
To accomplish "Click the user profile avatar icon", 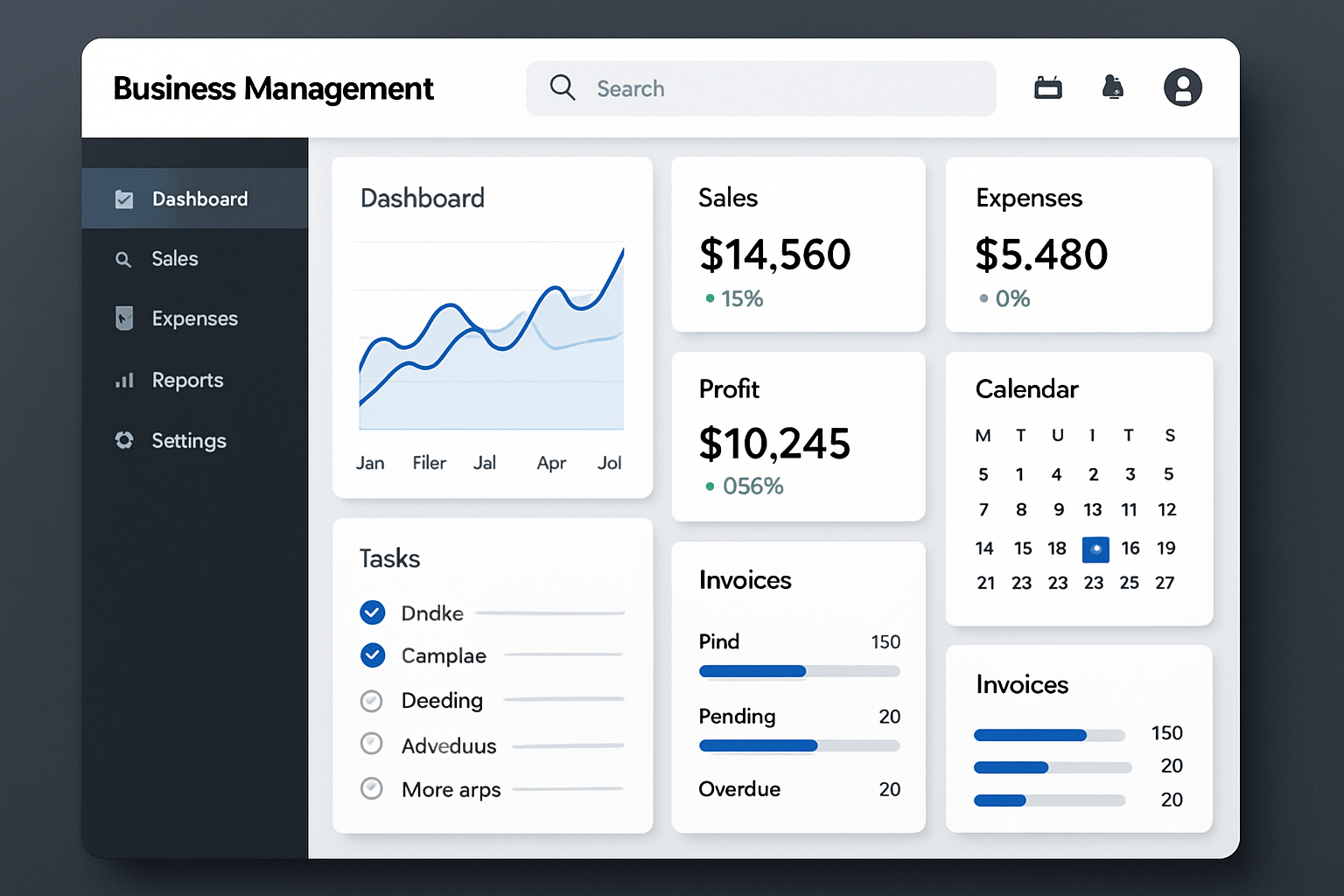I will (1183, 87).
